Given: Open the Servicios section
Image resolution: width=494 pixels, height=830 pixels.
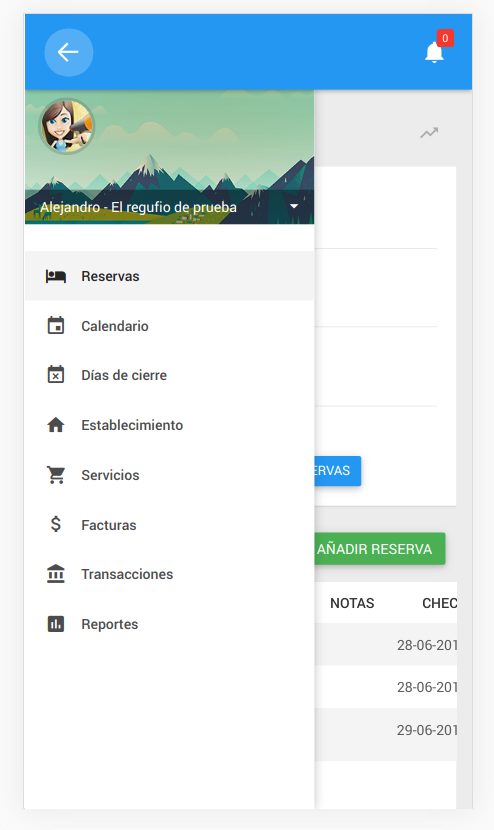Looking at the screenshot, I should [x=169, y=475].
